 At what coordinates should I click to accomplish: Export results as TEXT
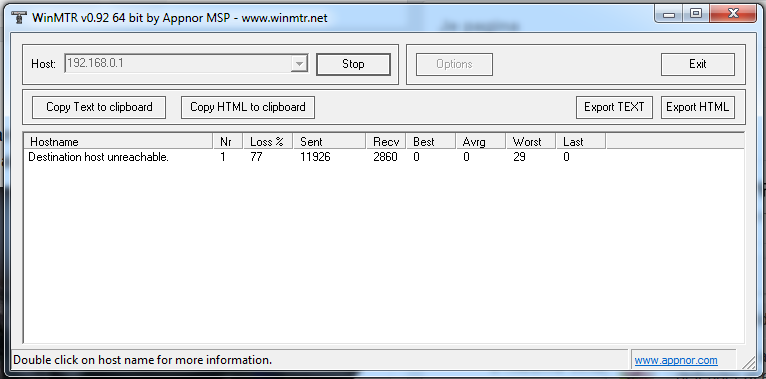click(x=614, y=107)
